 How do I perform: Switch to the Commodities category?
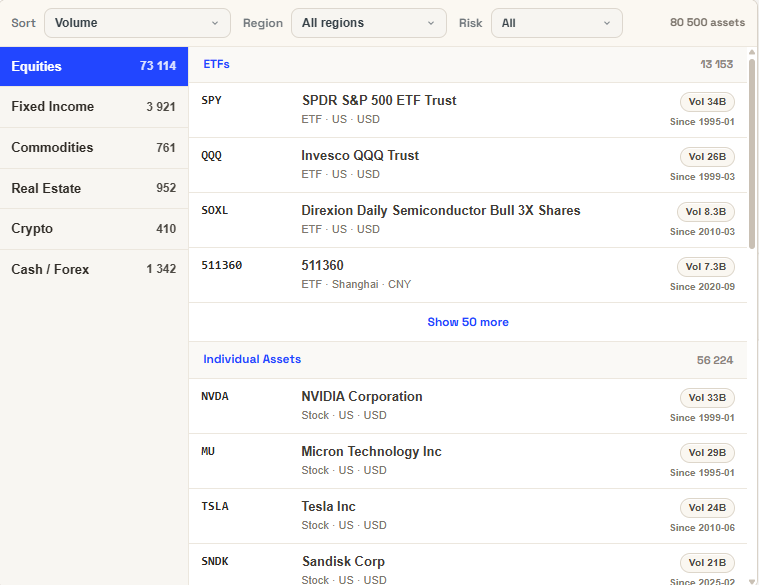tap(94, 148)
